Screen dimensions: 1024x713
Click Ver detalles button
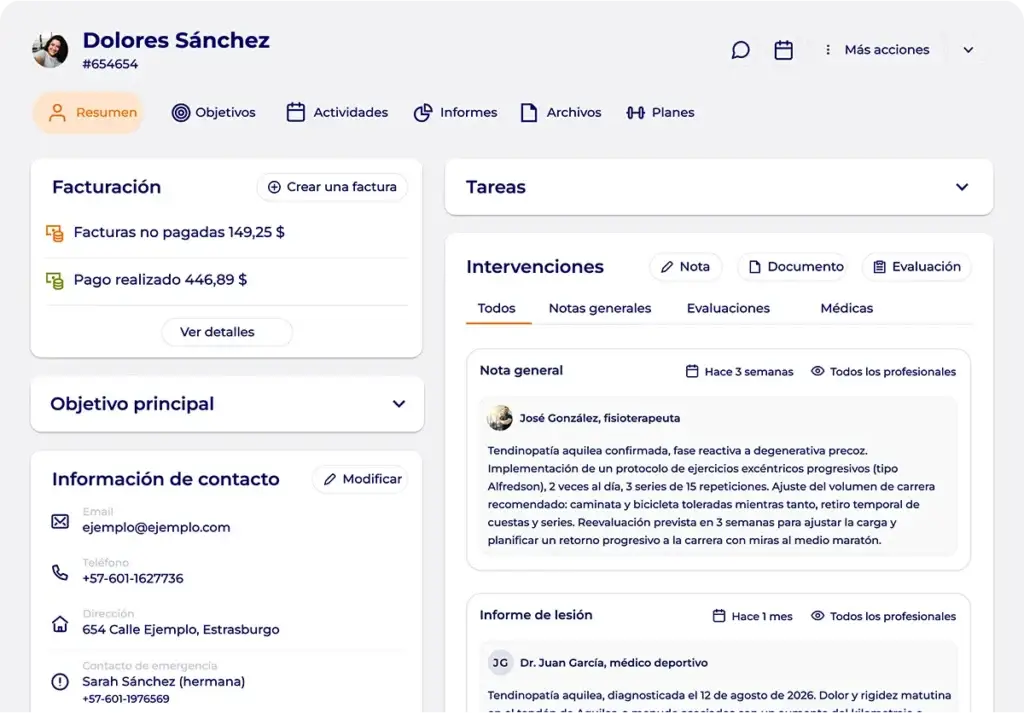pos(227,332)
